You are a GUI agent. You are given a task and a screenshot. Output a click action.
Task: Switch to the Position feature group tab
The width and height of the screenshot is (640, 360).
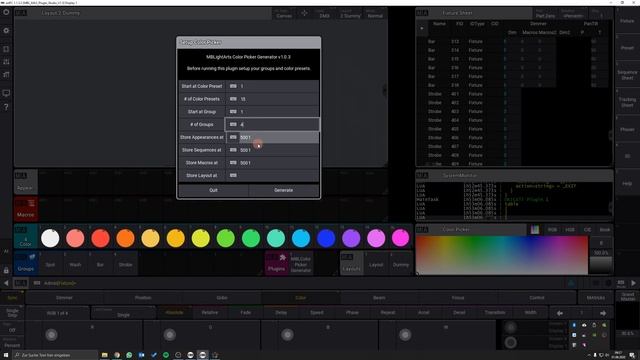coord(143,298)
